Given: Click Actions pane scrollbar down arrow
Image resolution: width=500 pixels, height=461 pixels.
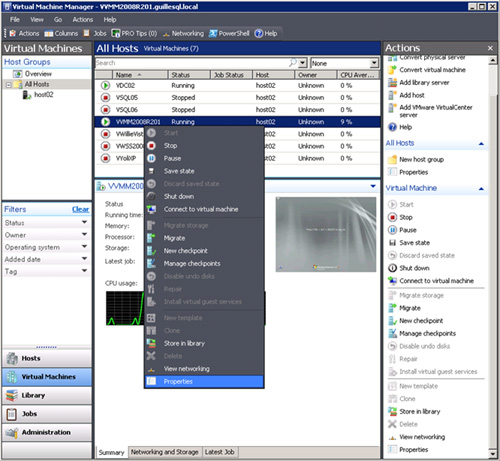Looking at the screenshot, I should click(x=493, y=453).
